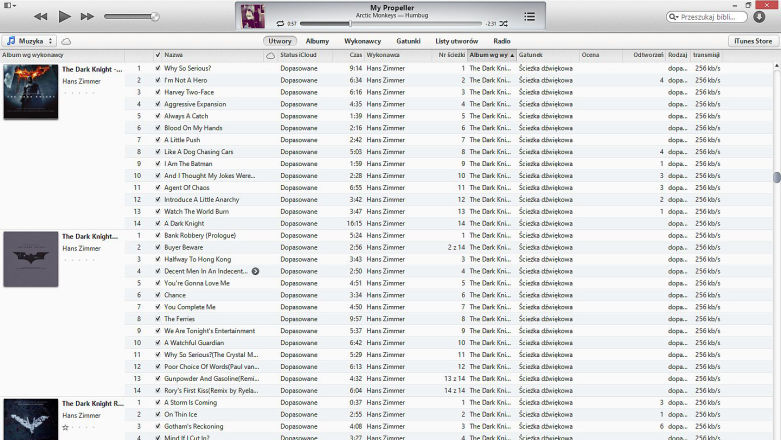Viewport: 781px width, 440px height.
Task: Click the iCloud icon beside Muzyka
Action: (x=66, y=41)
